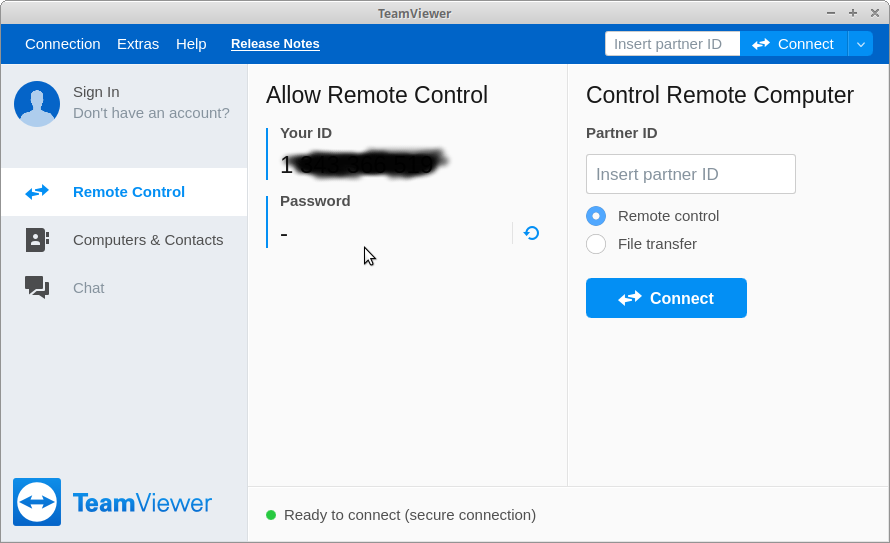Switch to Computers & Contacts tab

click(124, 240)
